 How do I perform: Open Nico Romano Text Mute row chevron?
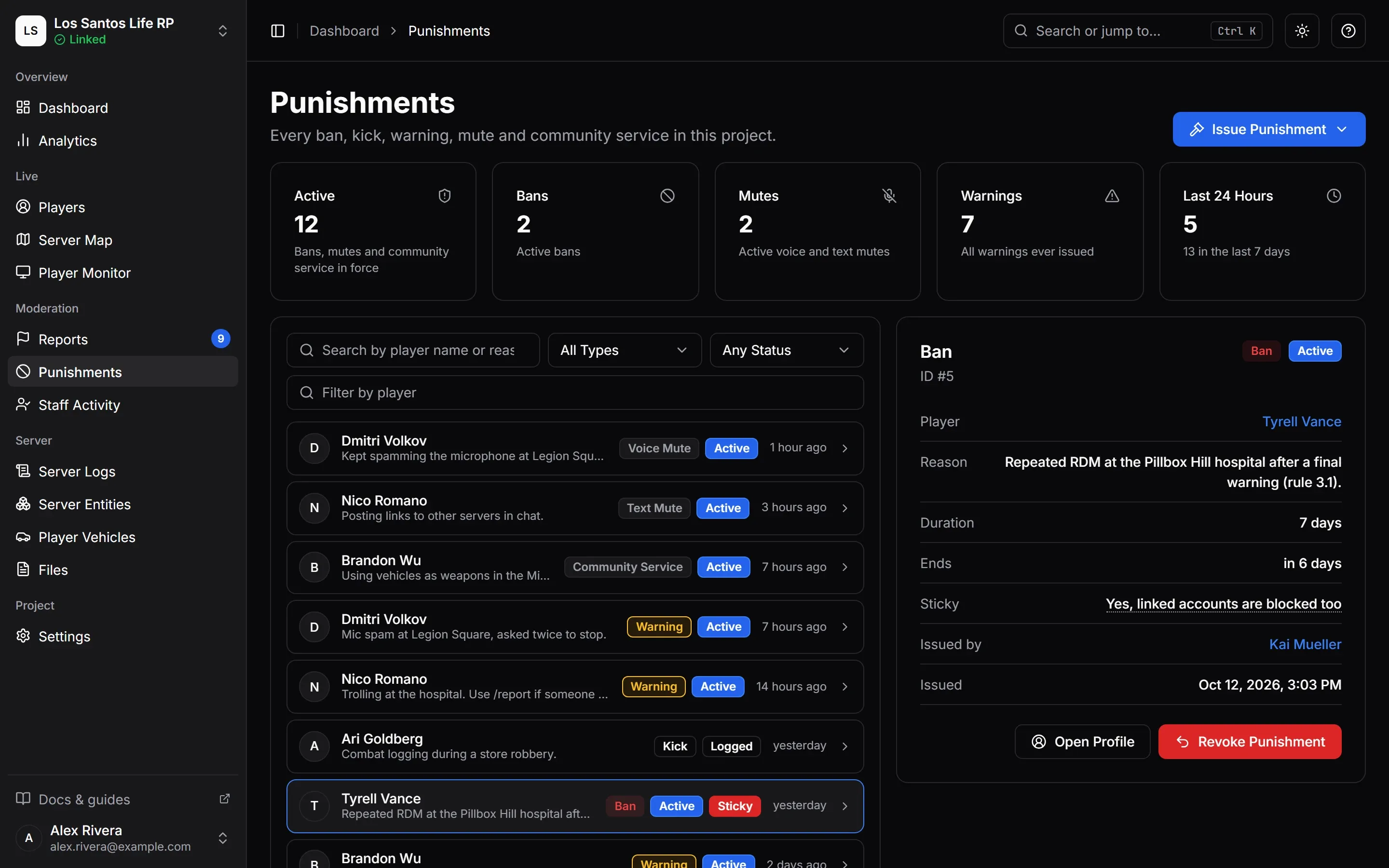pyautogui.click(x=845, y=508)
